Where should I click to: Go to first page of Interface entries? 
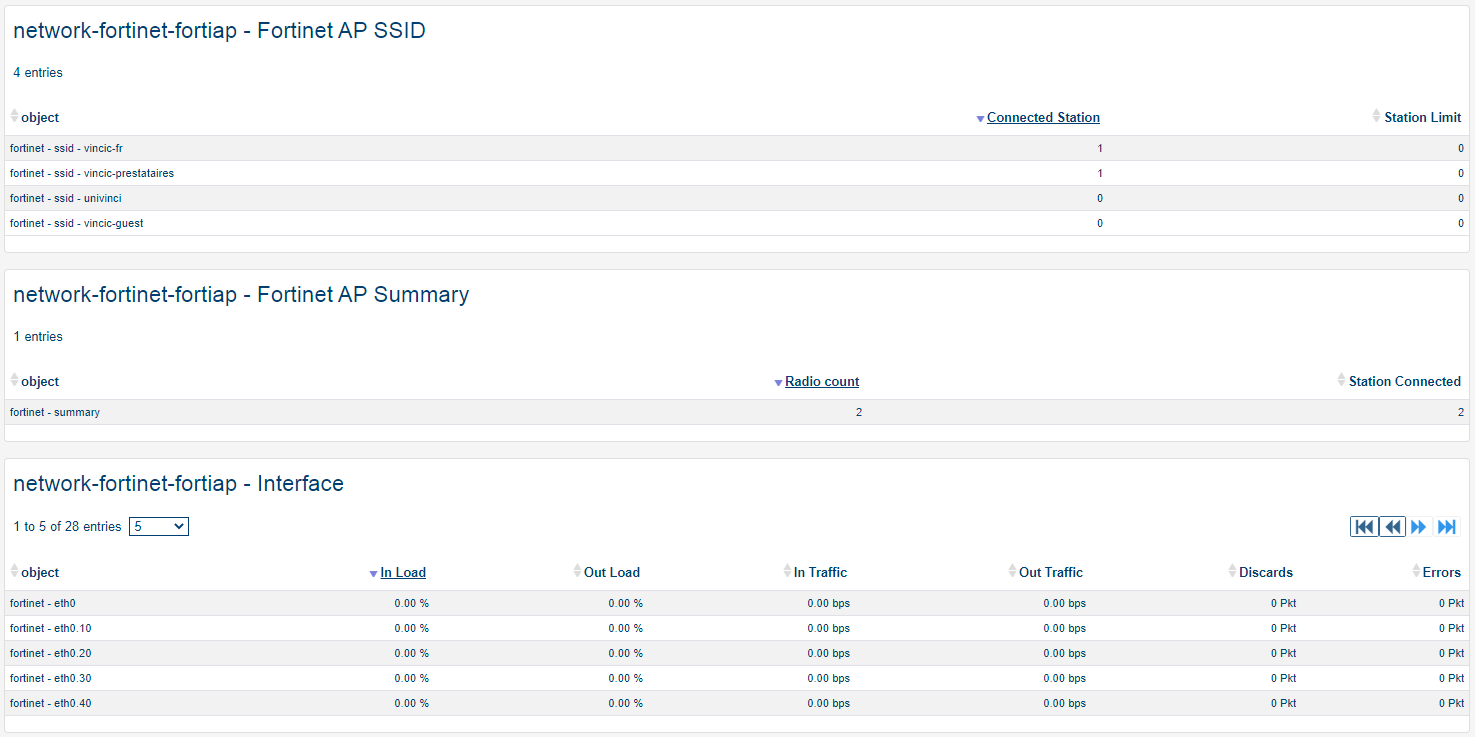[1364, 527]
